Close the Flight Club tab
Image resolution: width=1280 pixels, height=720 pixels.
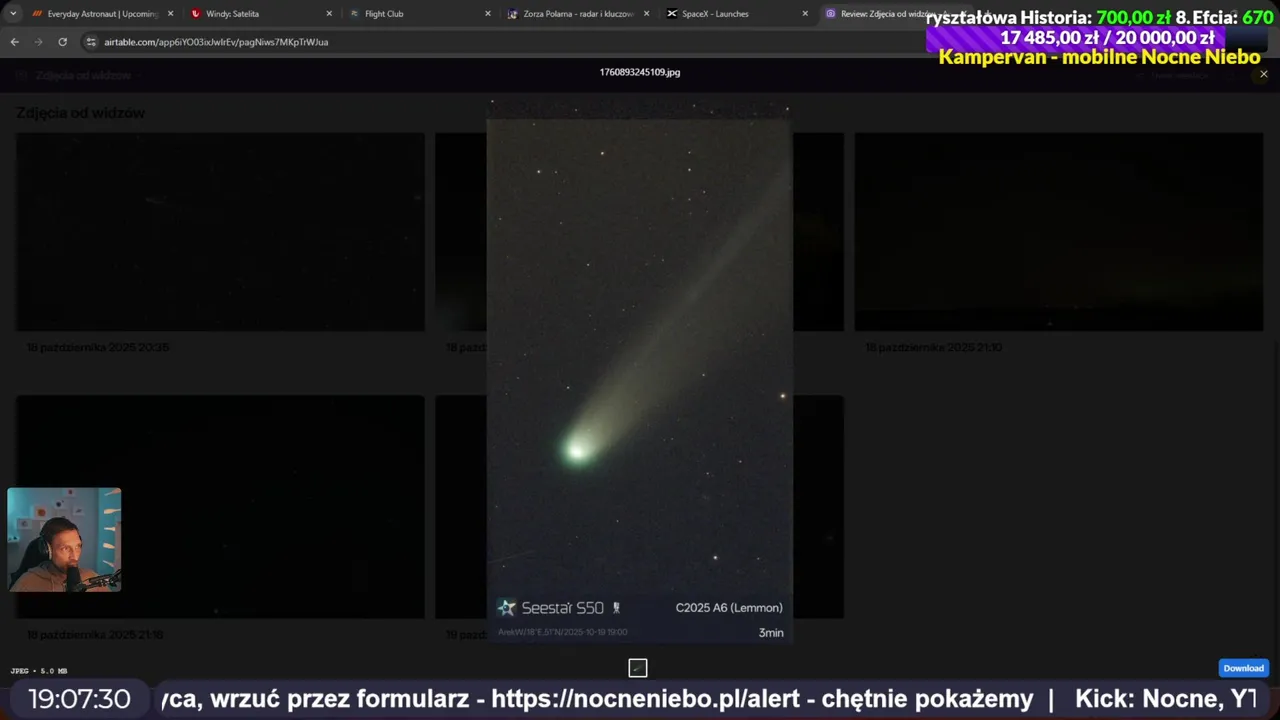click(488, 14)
